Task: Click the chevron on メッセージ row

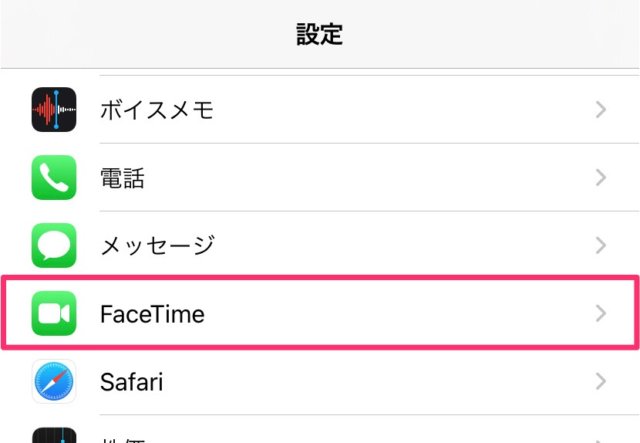Action: (x=600, y=245)
